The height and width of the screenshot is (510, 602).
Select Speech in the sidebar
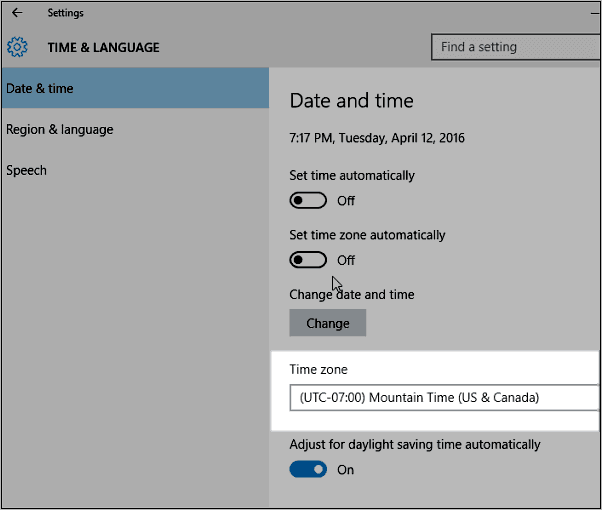(26, 170)
